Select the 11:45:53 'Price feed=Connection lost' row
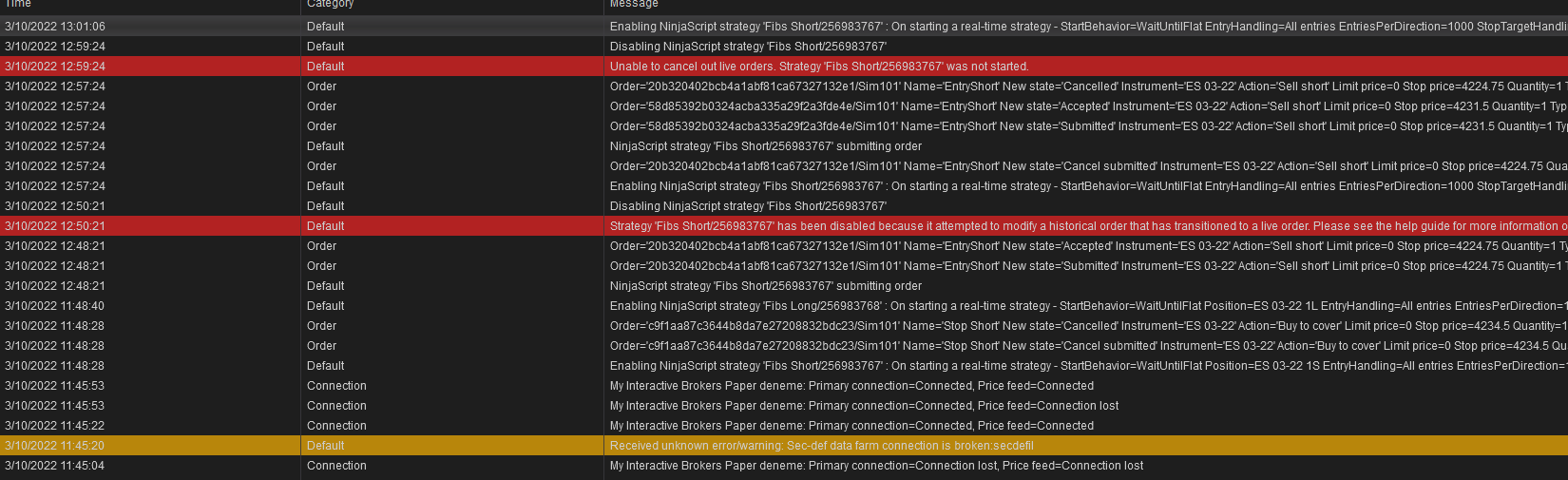Image resolution: width=1568 pixels, height=480 pixels. 864,406
